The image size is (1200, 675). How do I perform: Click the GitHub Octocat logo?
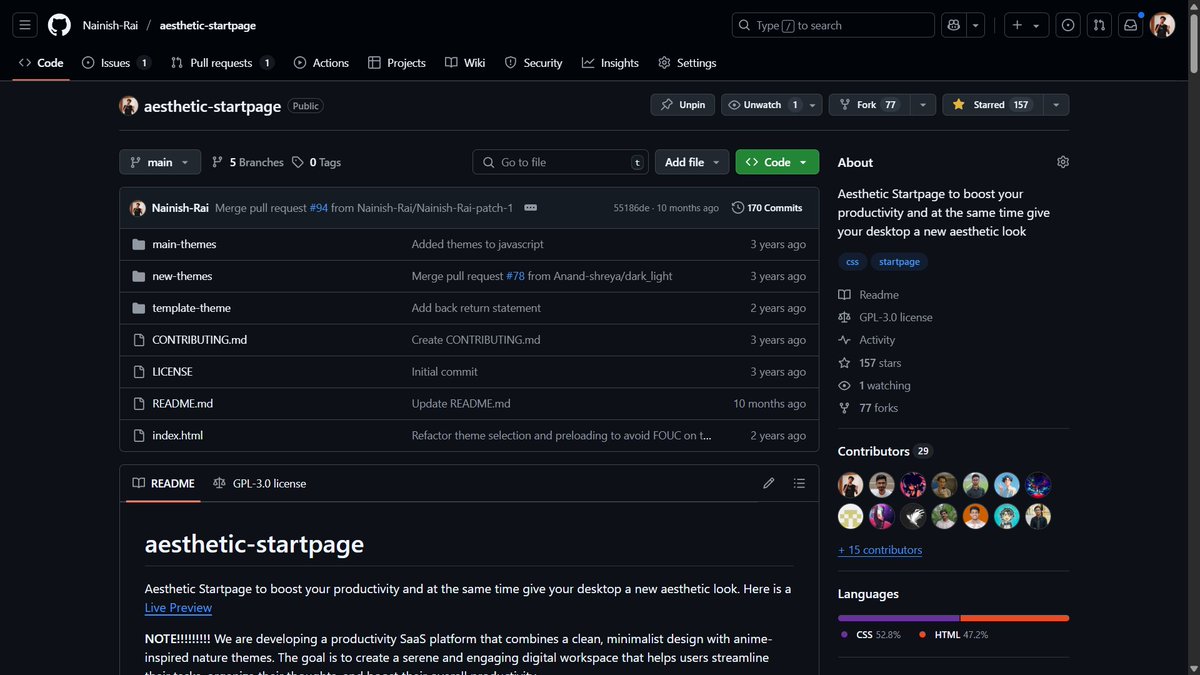coord(60,25)
